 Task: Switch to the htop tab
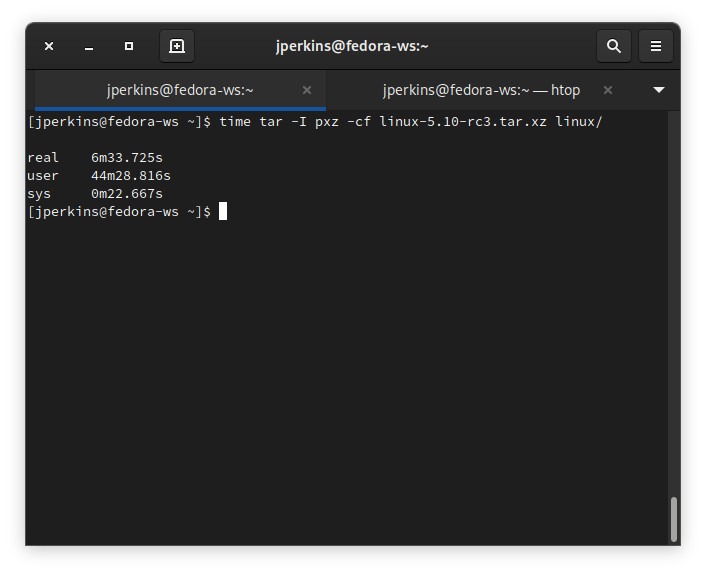(480, 90)
